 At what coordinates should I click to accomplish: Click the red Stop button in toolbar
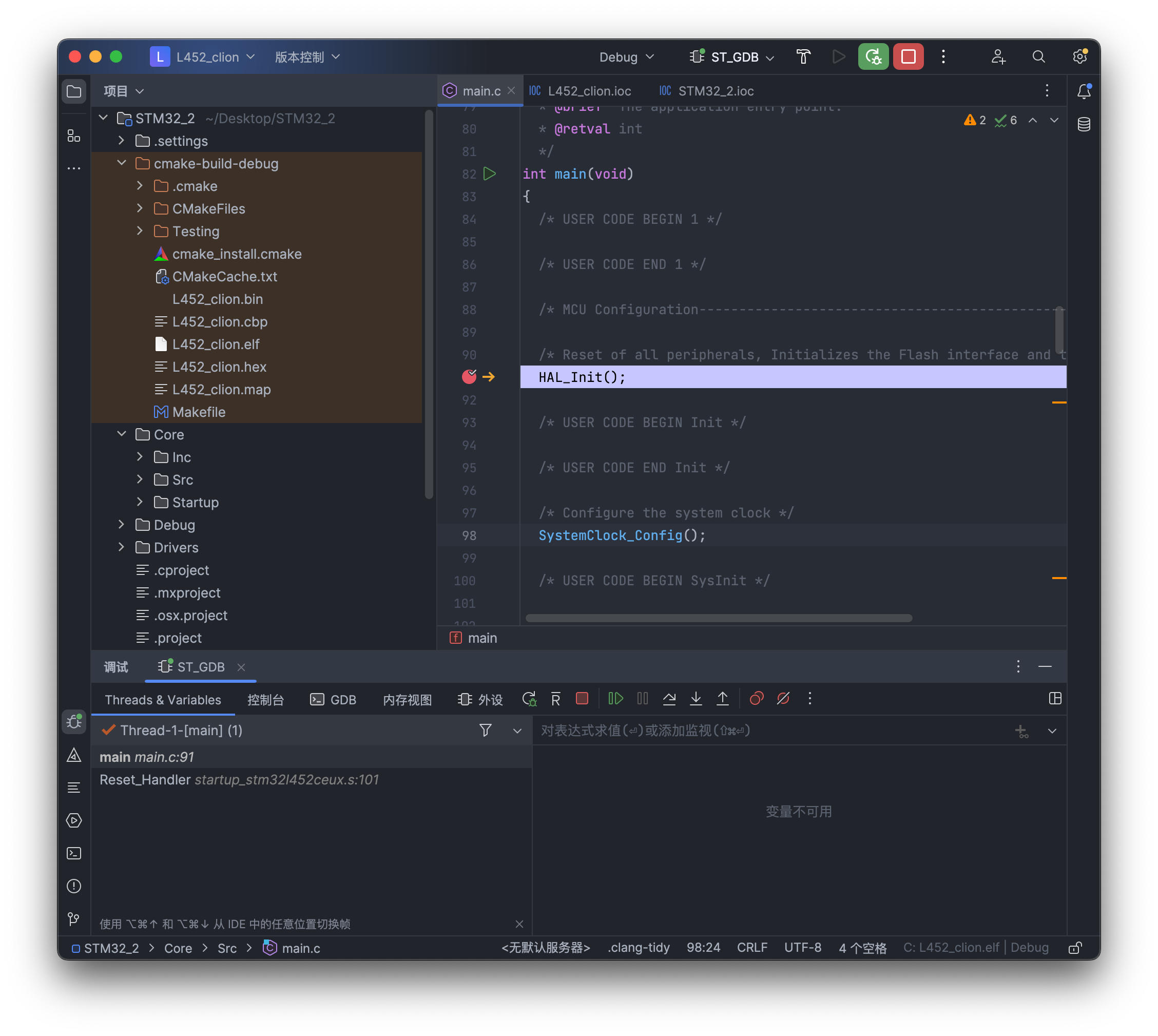click(908, 57)
